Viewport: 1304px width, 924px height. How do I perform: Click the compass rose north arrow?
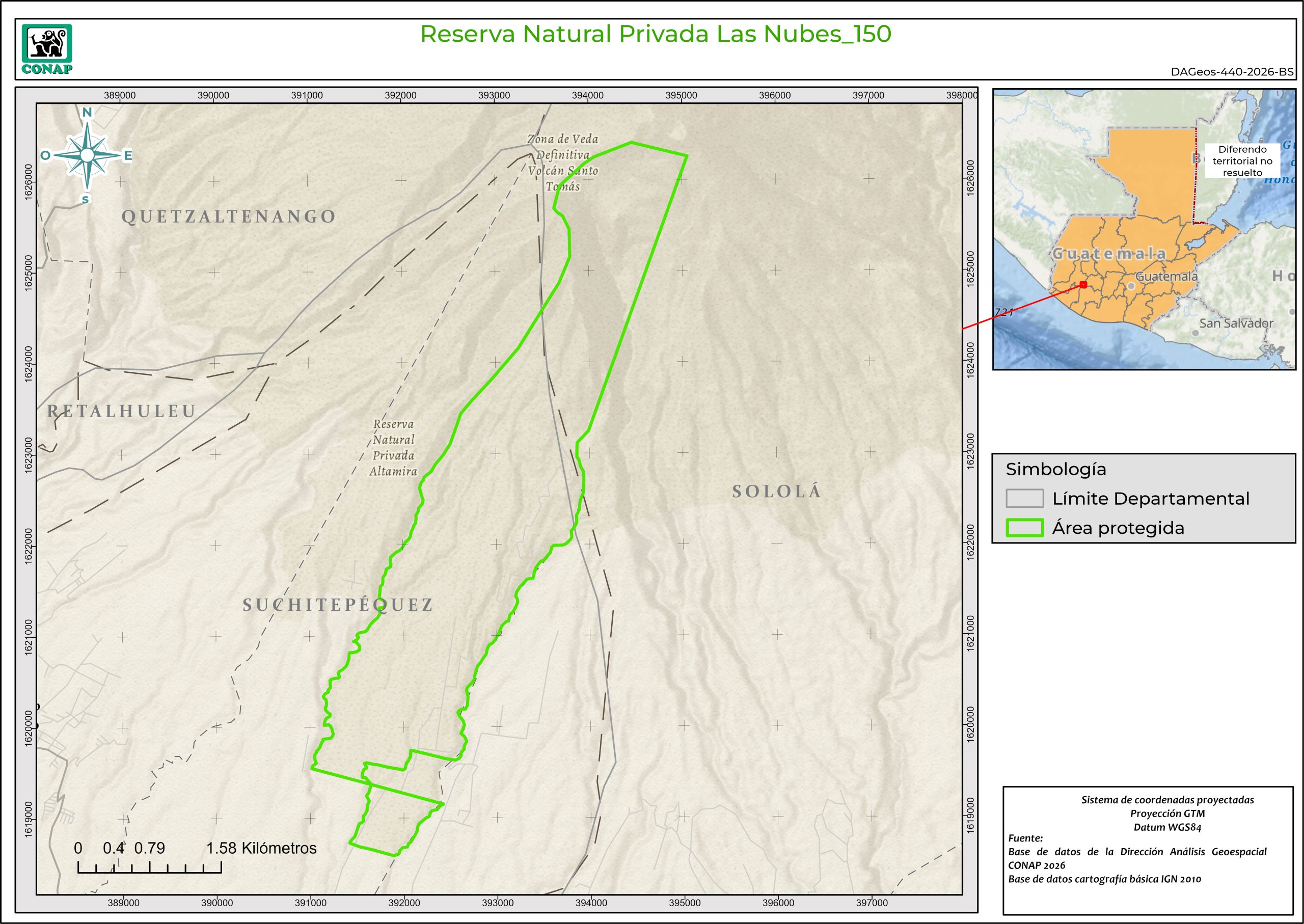(87, 154)
